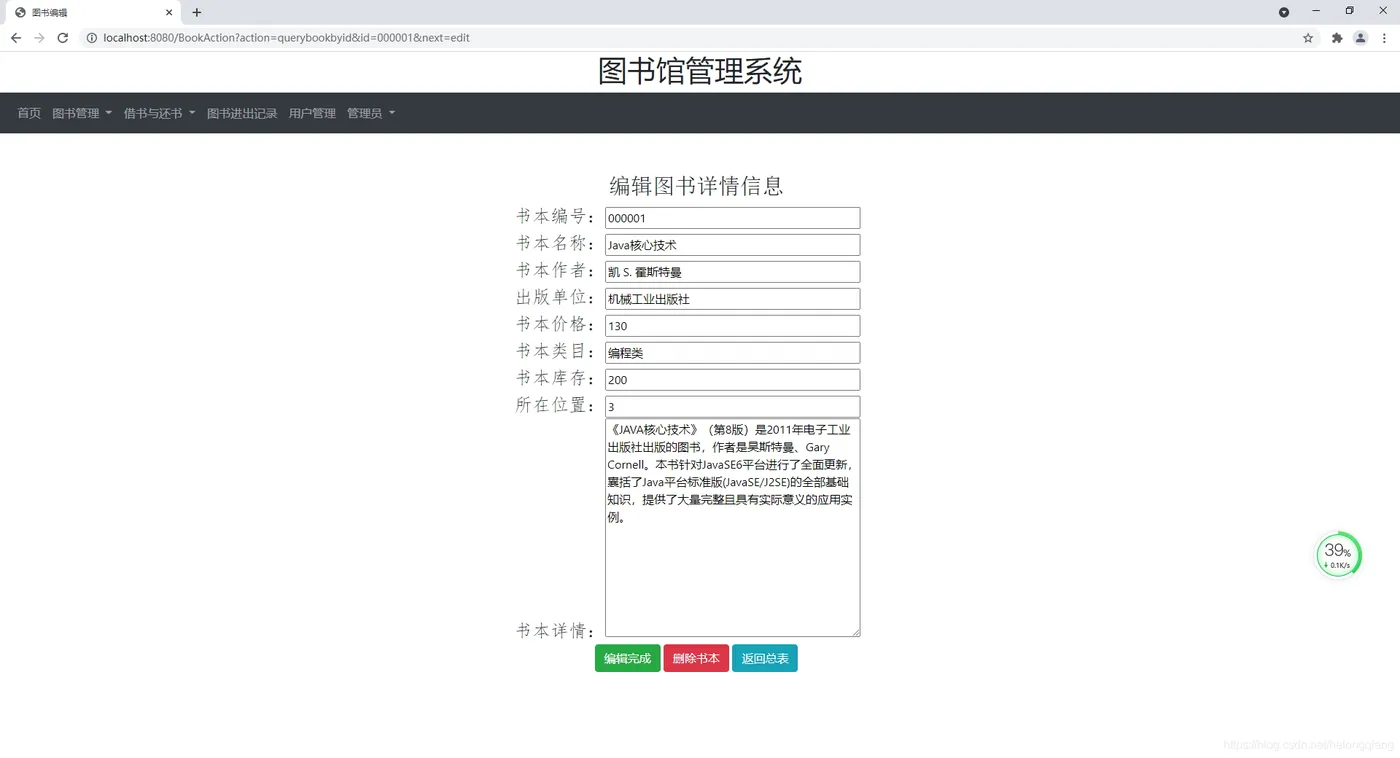
Task: Click the circular dropdown icon beside minimize button
Action: coord(1284,12)
